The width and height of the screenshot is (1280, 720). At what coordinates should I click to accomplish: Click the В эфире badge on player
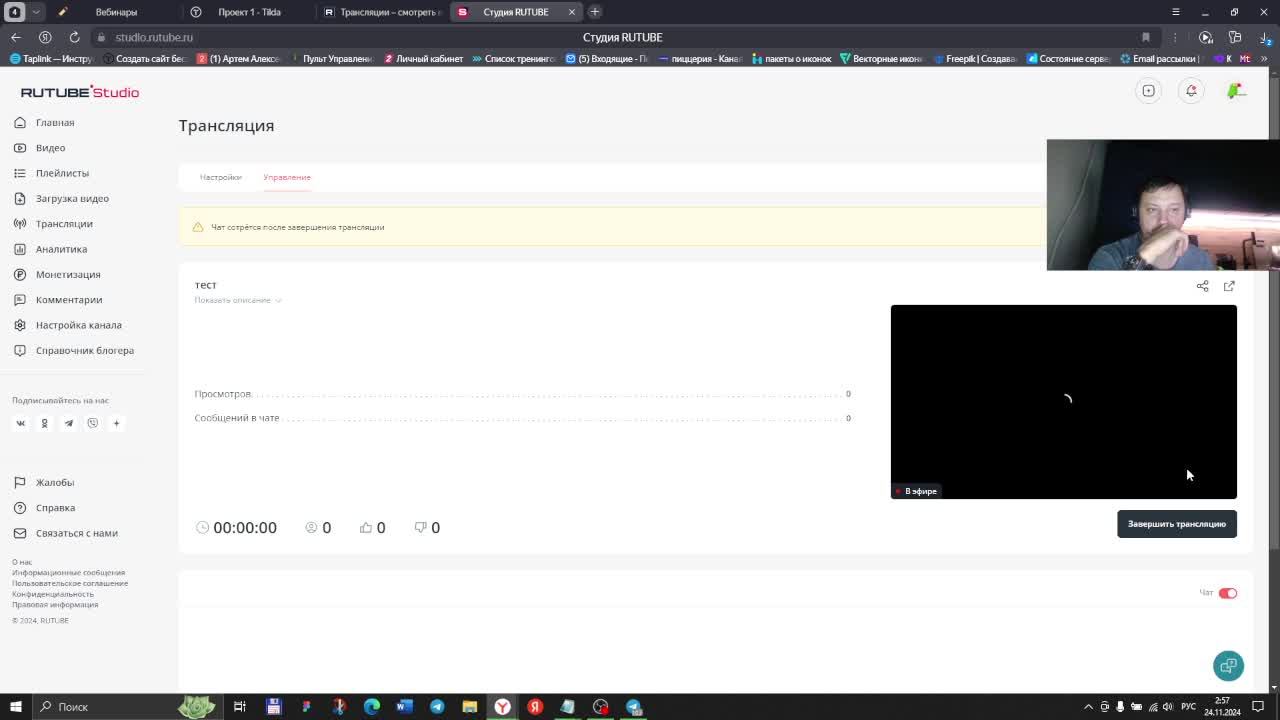(916, 491)
